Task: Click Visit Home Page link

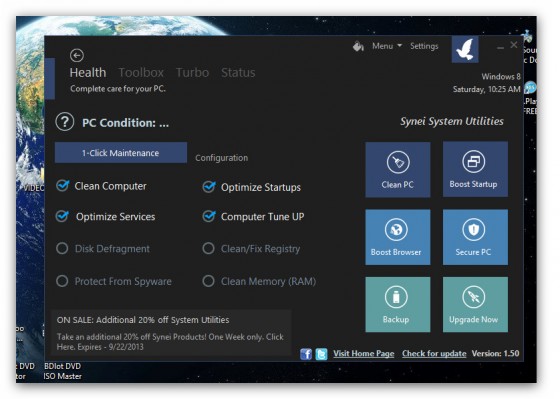Action: pyautogui.click(x=364, y=354)
